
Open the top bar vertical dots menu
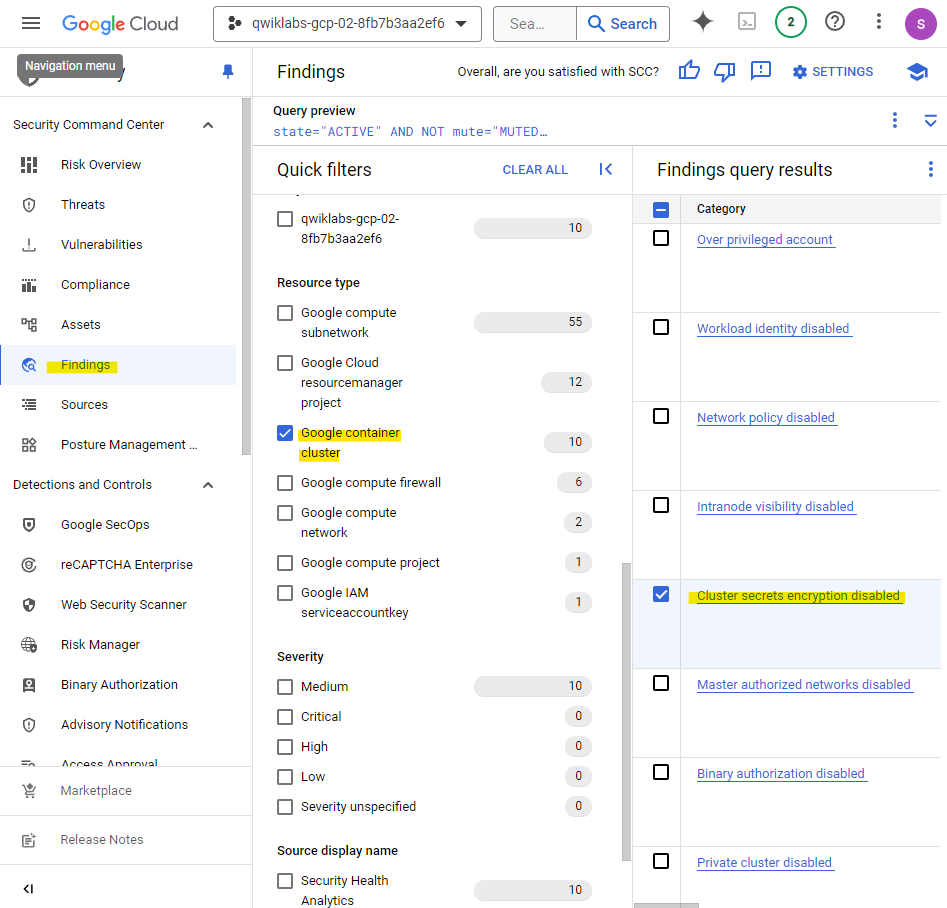pos(879,22)
